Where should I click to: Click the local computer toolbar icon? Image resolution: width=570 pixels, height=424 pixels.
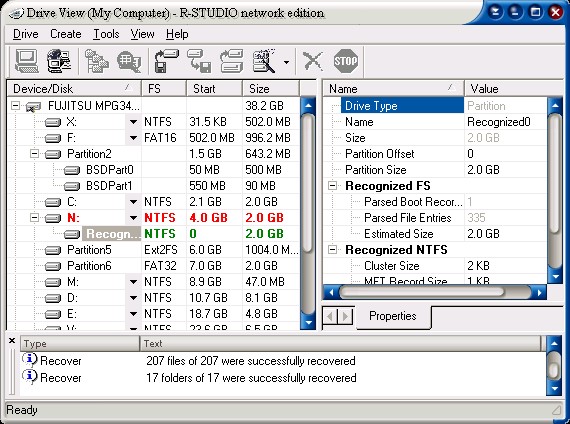pos(26,61)
